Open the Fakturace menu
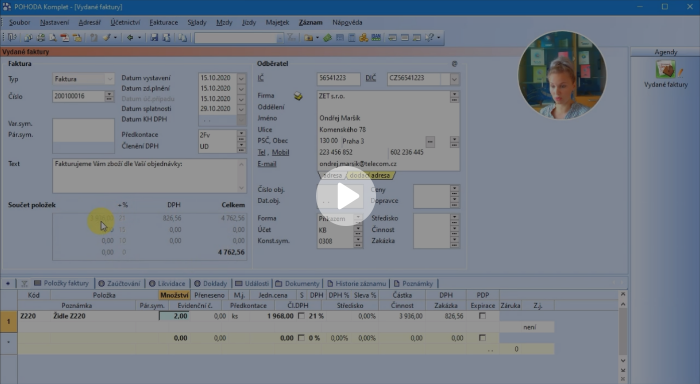 click(x=163, y=22)
